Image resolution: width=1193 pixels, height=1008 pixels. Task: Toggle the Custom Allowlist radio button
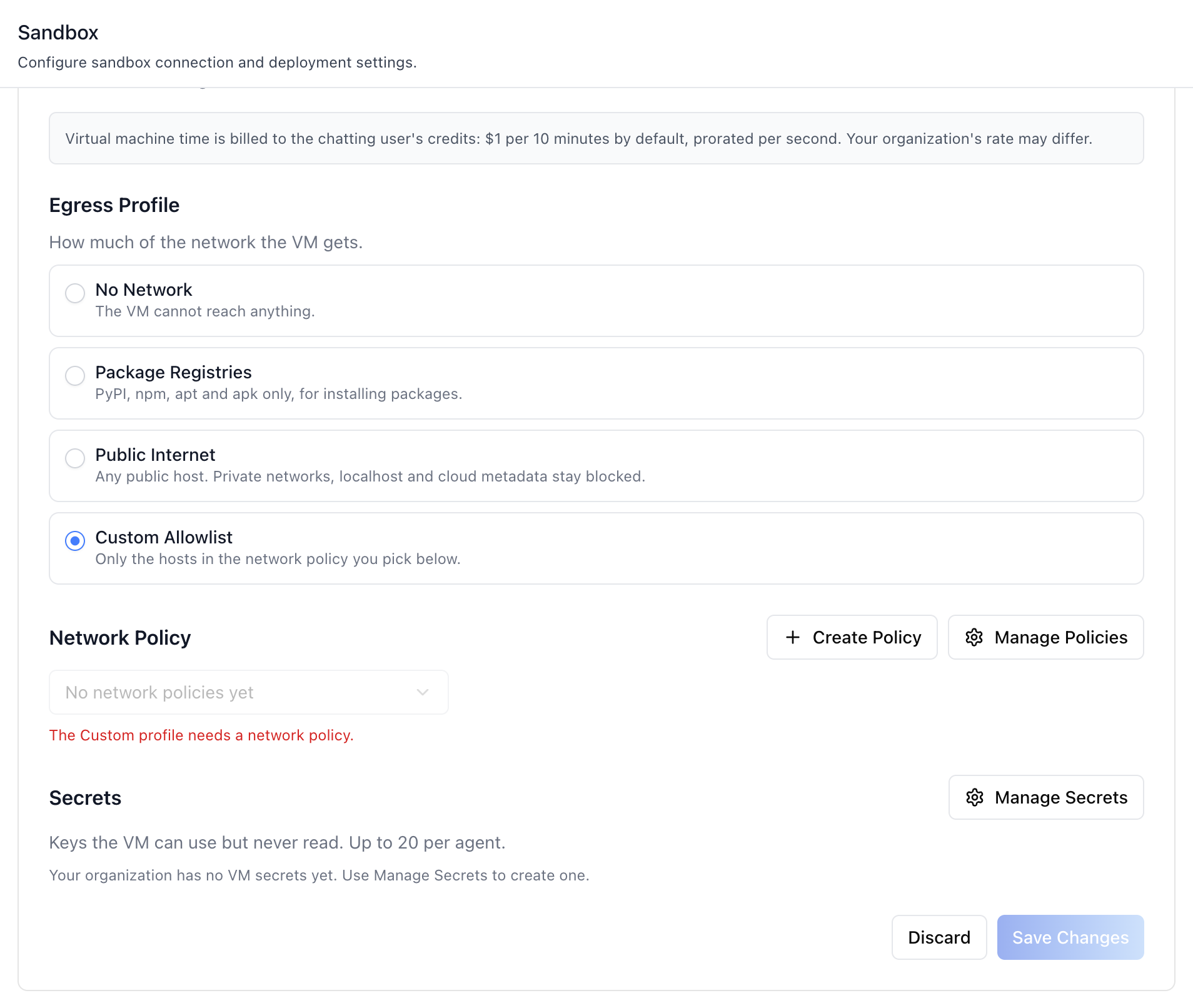[75, 540]
